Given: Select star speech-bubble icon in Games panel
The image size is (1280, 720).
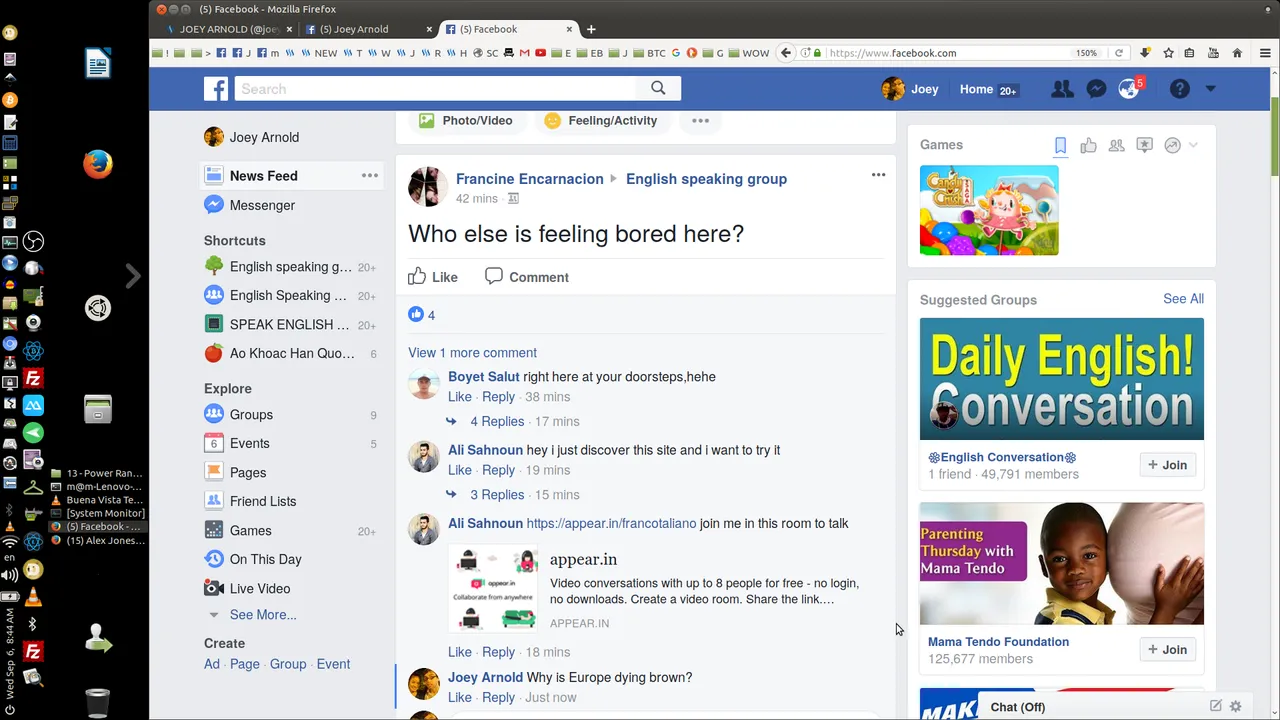Looking at the screenshot, I should 1144,146.
